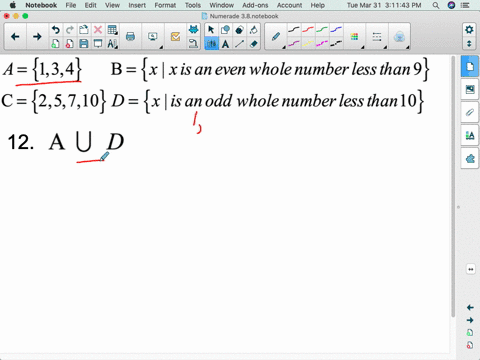
Task: Save the notebook file
Action: (x=84, y=43)
